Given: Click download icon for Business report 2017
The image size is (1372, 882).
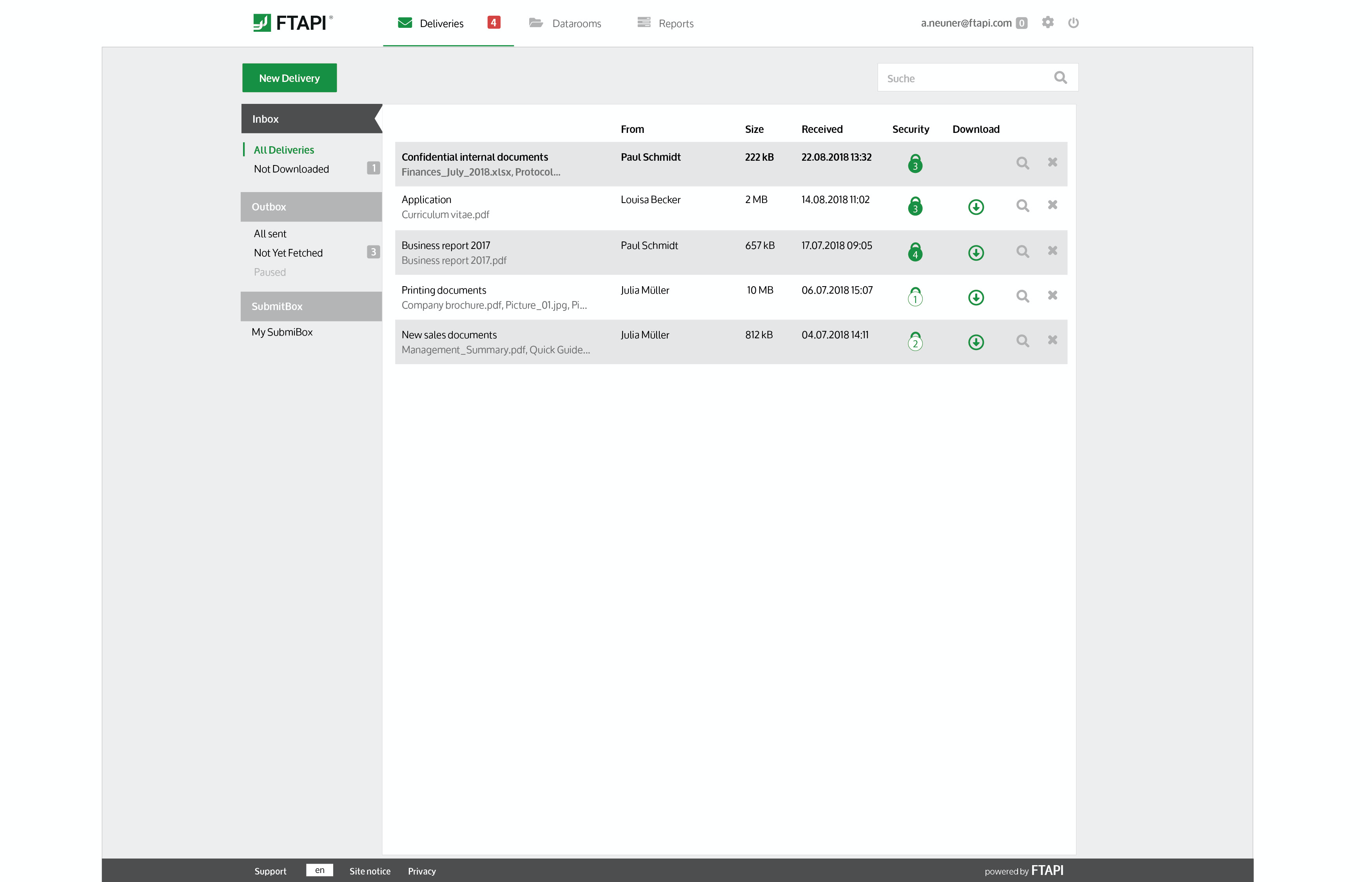Looking at the screenshot, I should [x=976, y=252].
